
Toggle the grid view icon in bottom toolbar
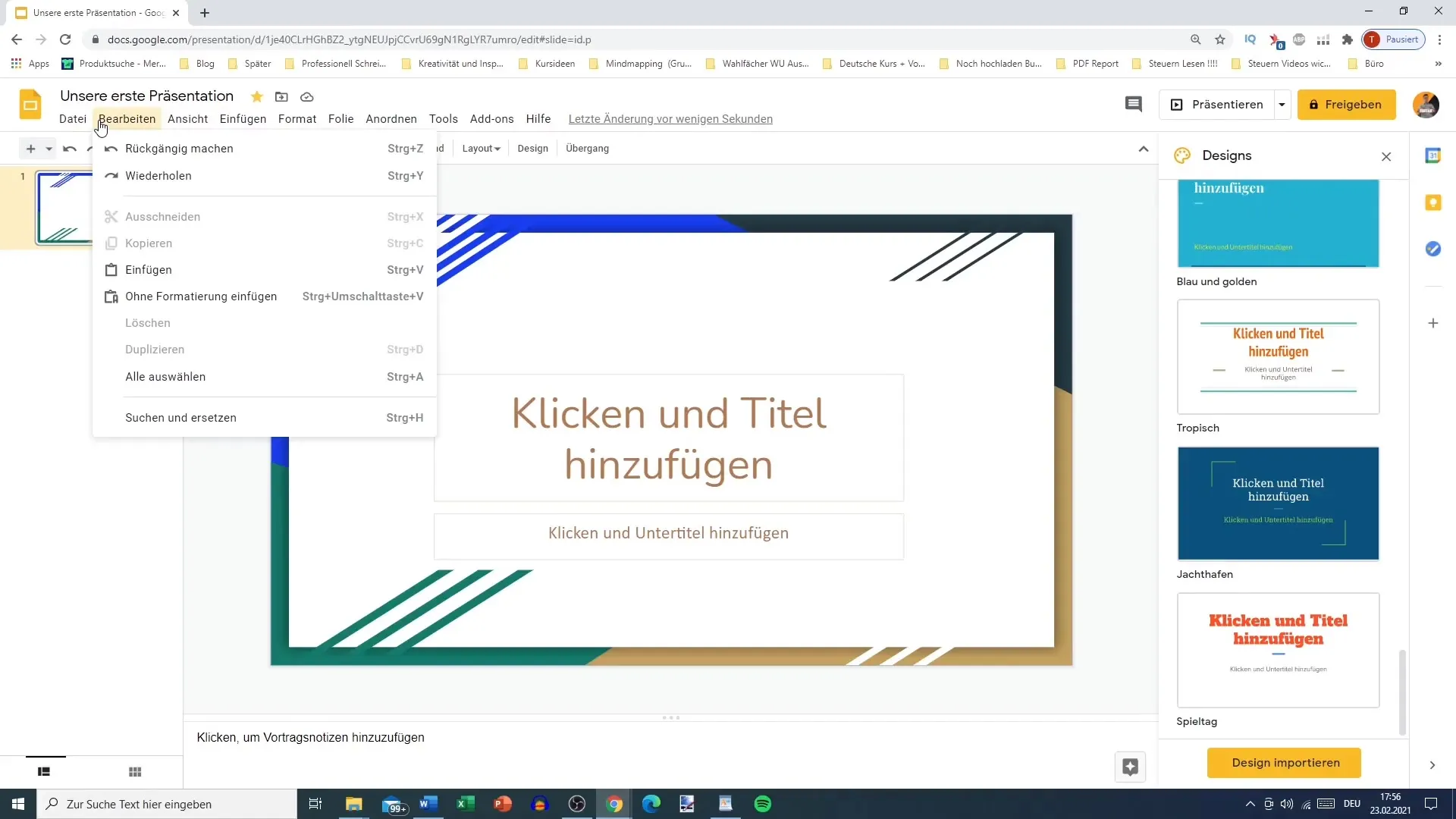(135, 771)
